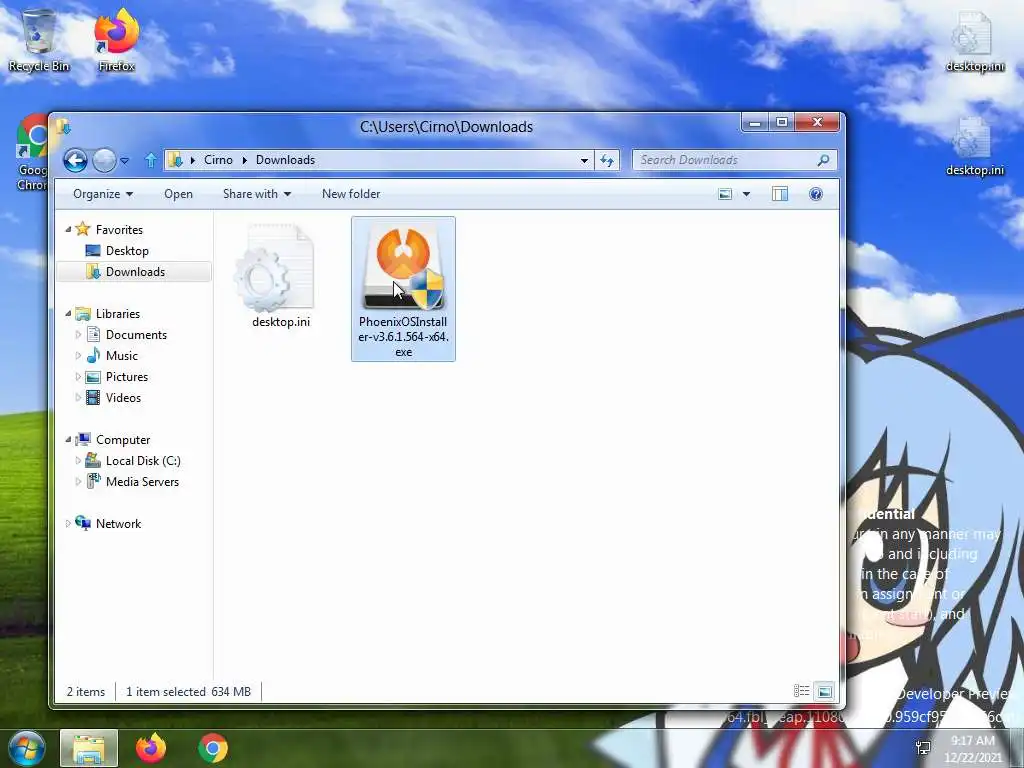Switch to large icons view in status bar
Viewport: 1024px width, 768px height.
point(825,691)
